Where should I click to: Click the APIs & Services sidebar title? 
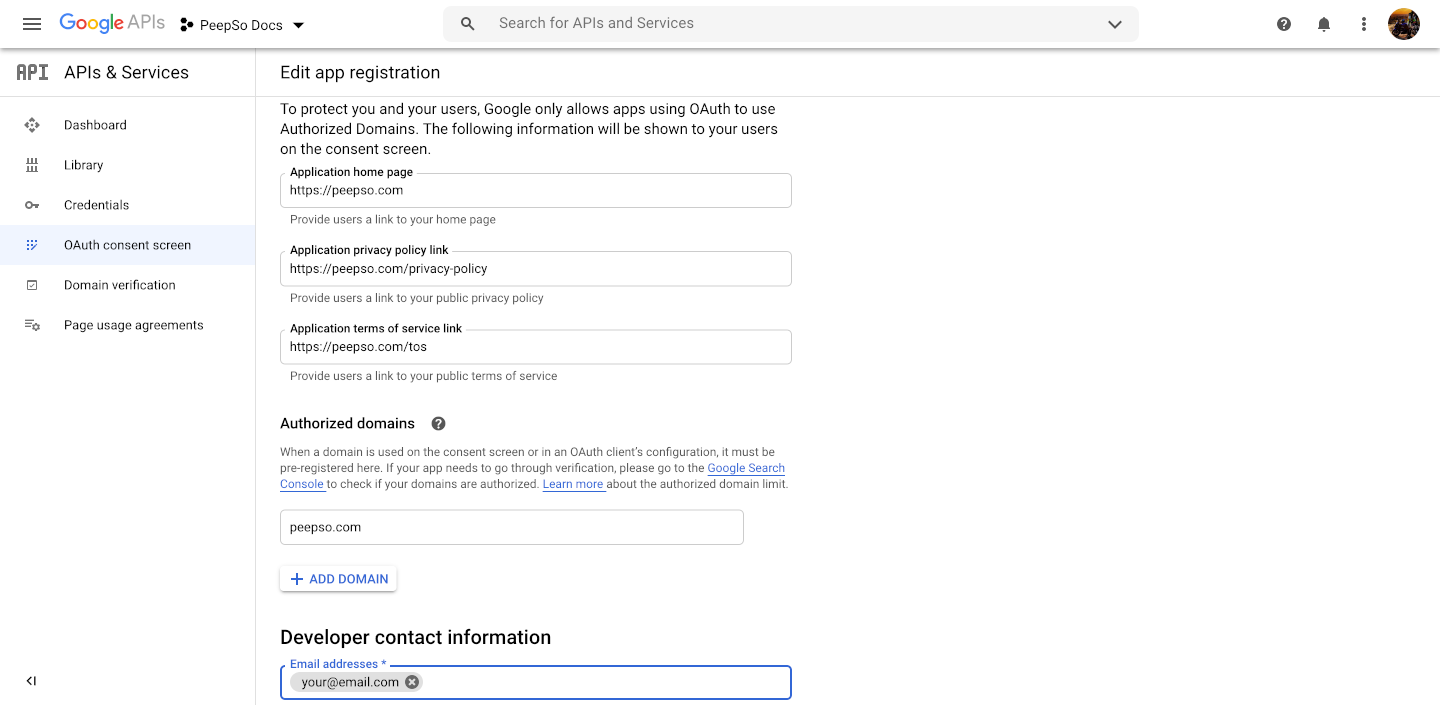tap(126, 72)
